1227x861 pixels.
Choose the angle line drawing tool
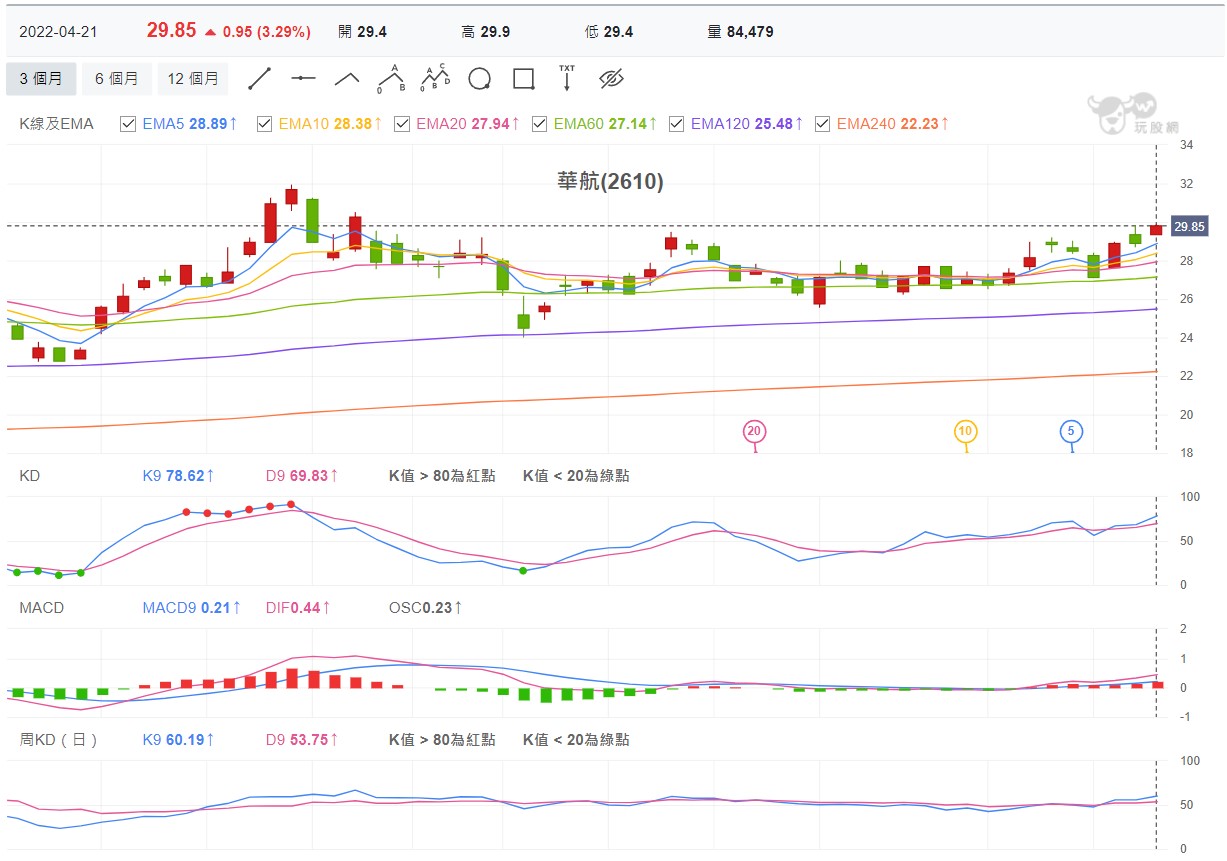pos(347,78)
